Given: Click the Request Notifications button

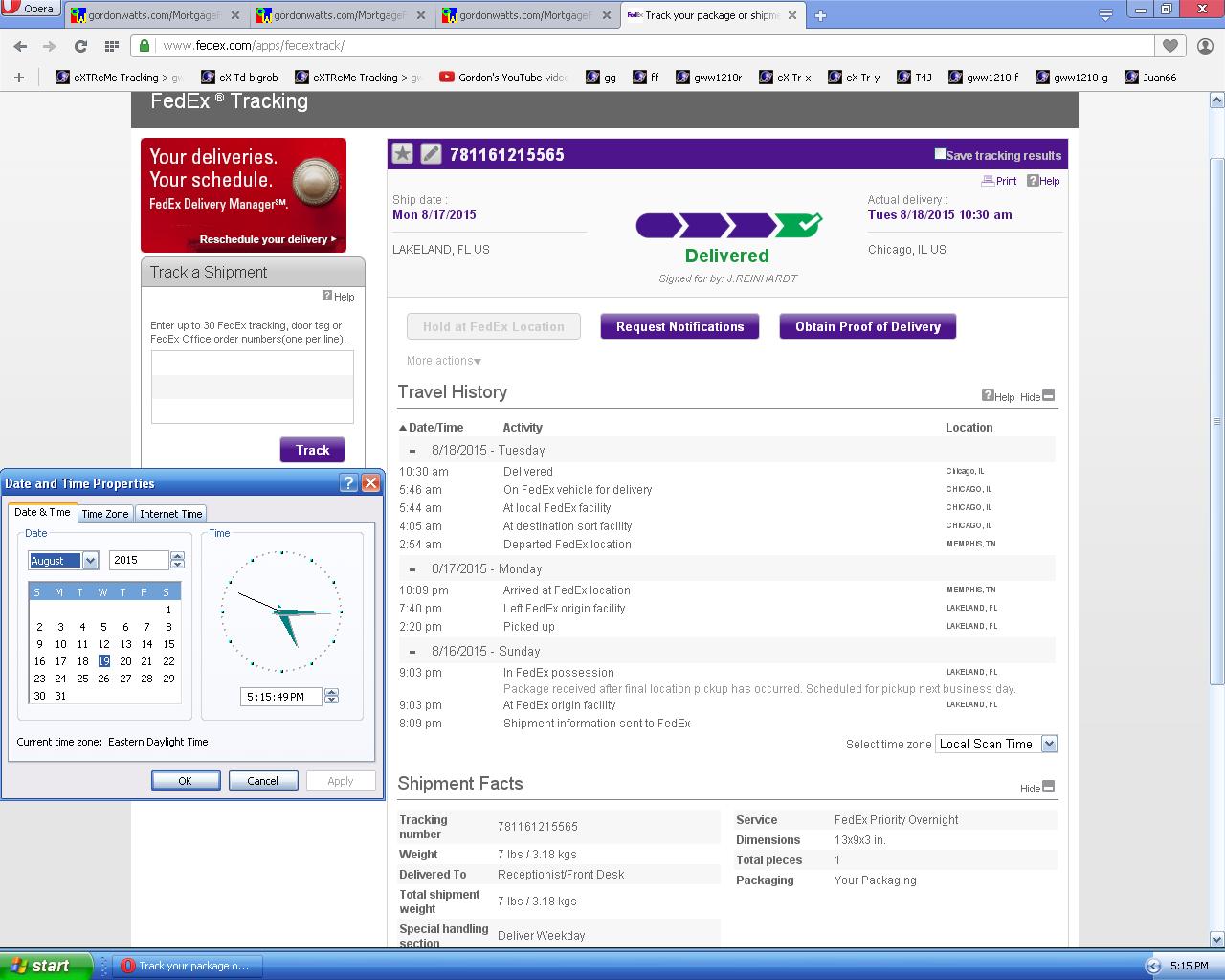Looking at the screenshot, I should click(679, 326).
